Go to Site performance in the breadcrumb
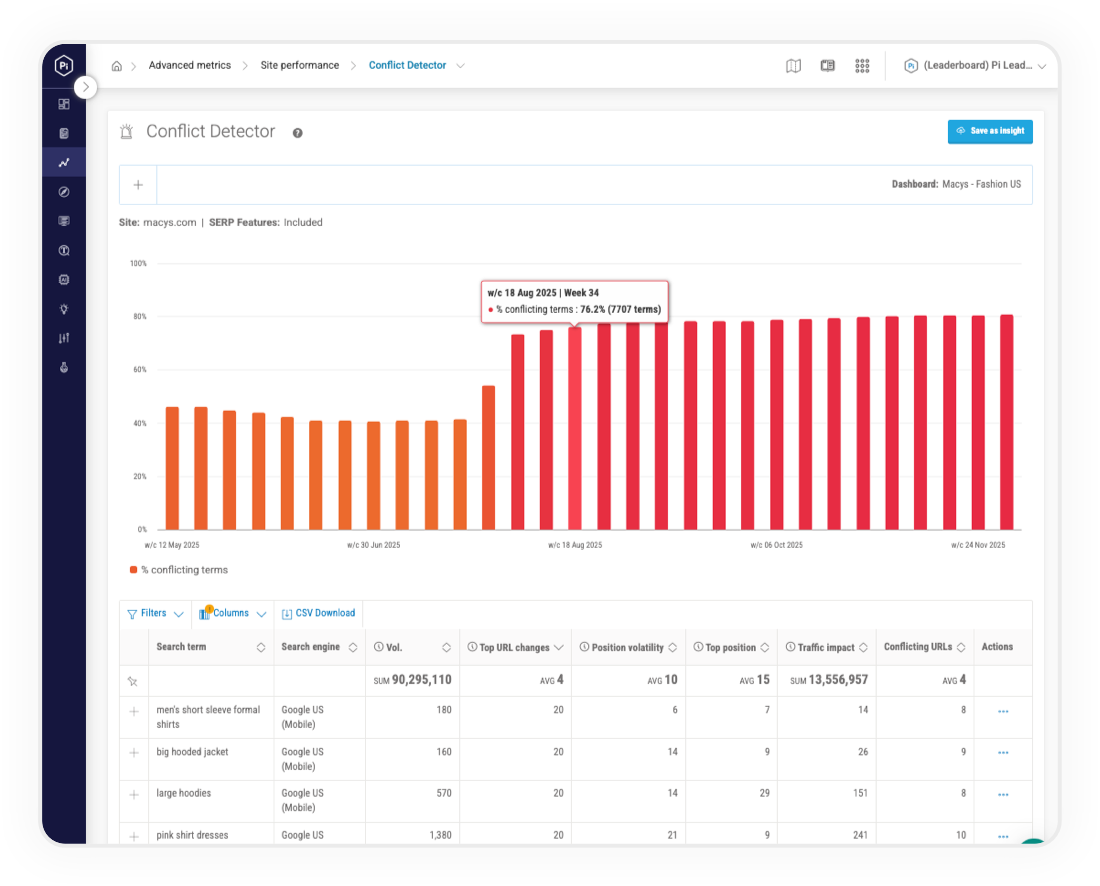 click(300, 65)
